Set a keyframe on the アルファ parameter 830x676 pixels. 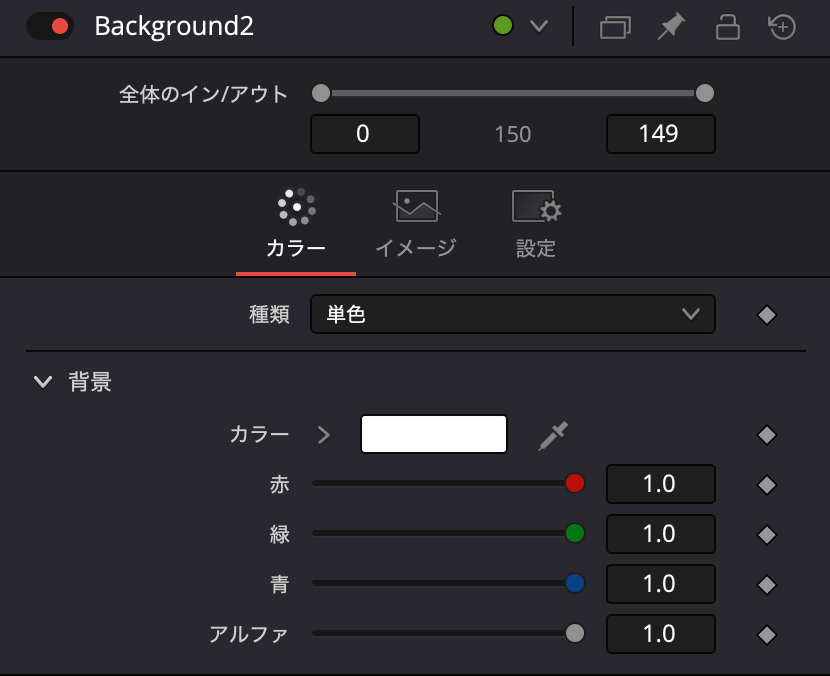767,634
